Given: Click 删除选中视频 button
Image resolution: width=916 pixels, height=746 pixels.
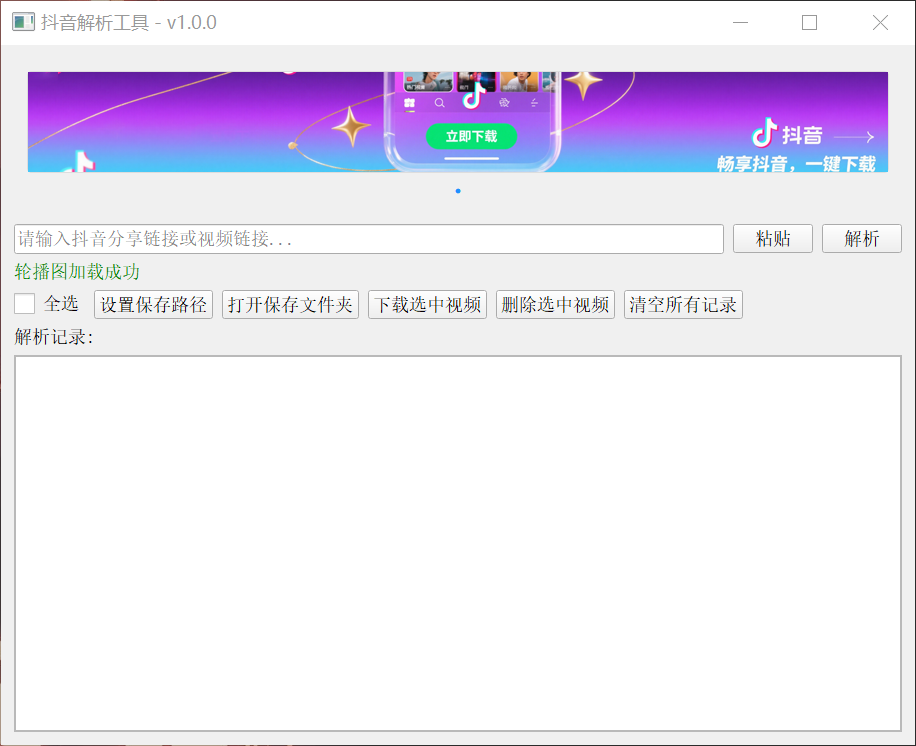Looking at the screenshot, I should 555,304.
